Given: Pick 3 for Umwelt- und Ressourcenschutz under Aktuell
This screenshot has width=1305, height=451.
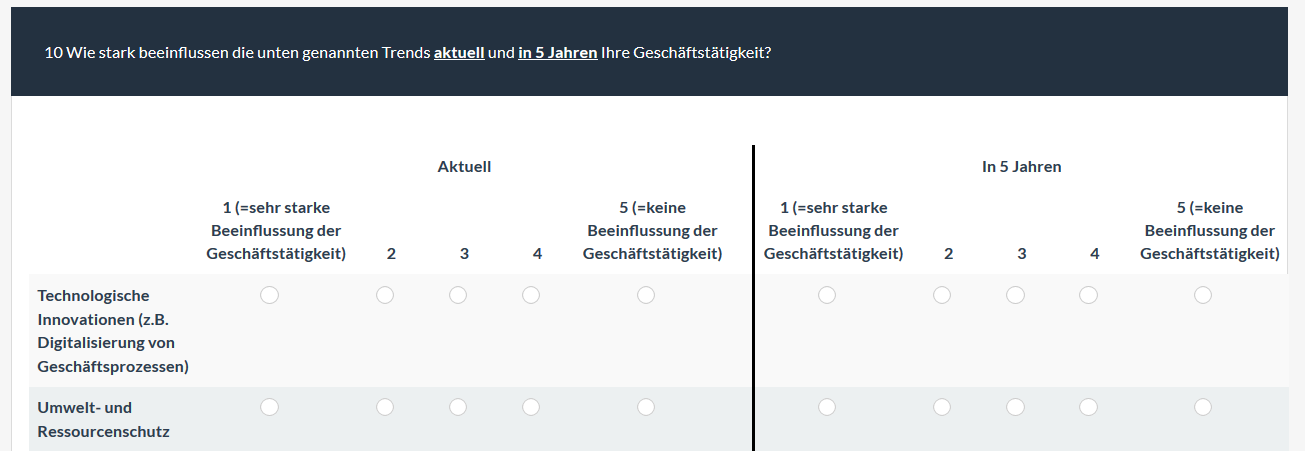Looking at the screenshot, I should tap(458, 407).
